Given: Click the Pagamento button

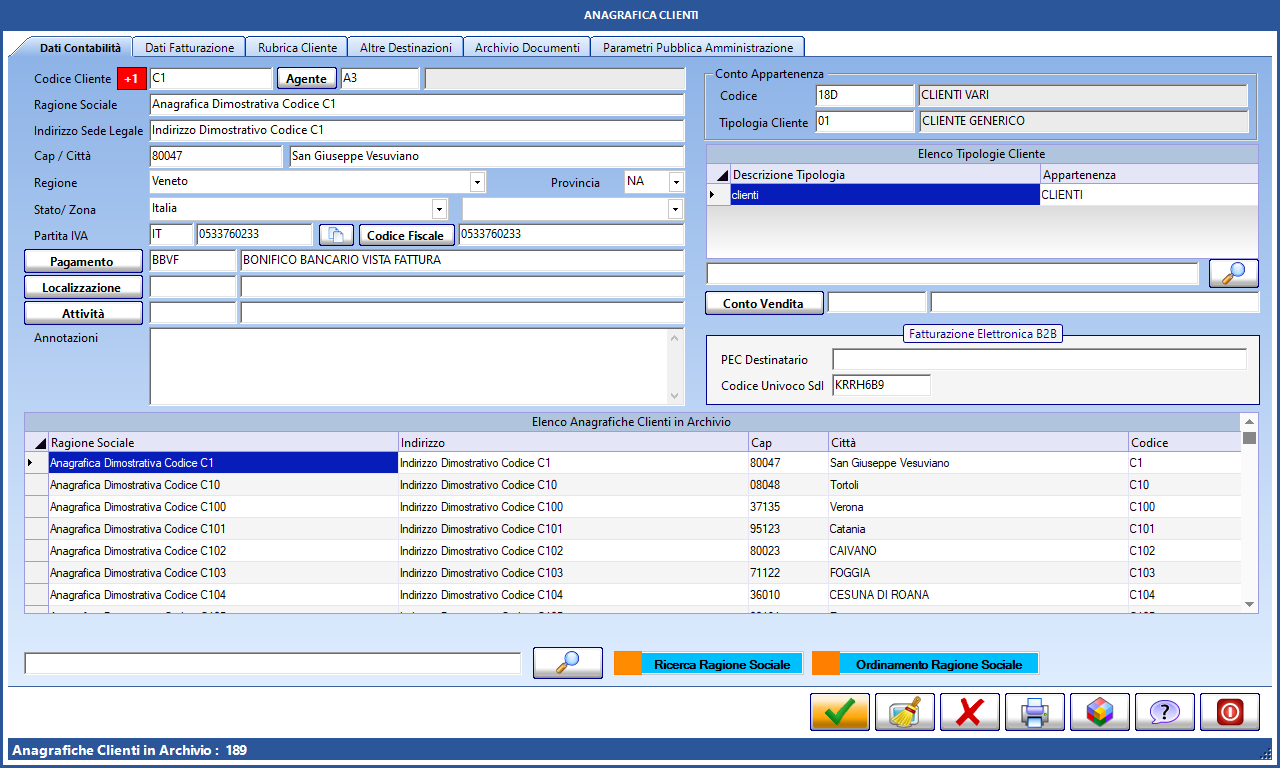Looking at the screenshot, I should [83, 261].
